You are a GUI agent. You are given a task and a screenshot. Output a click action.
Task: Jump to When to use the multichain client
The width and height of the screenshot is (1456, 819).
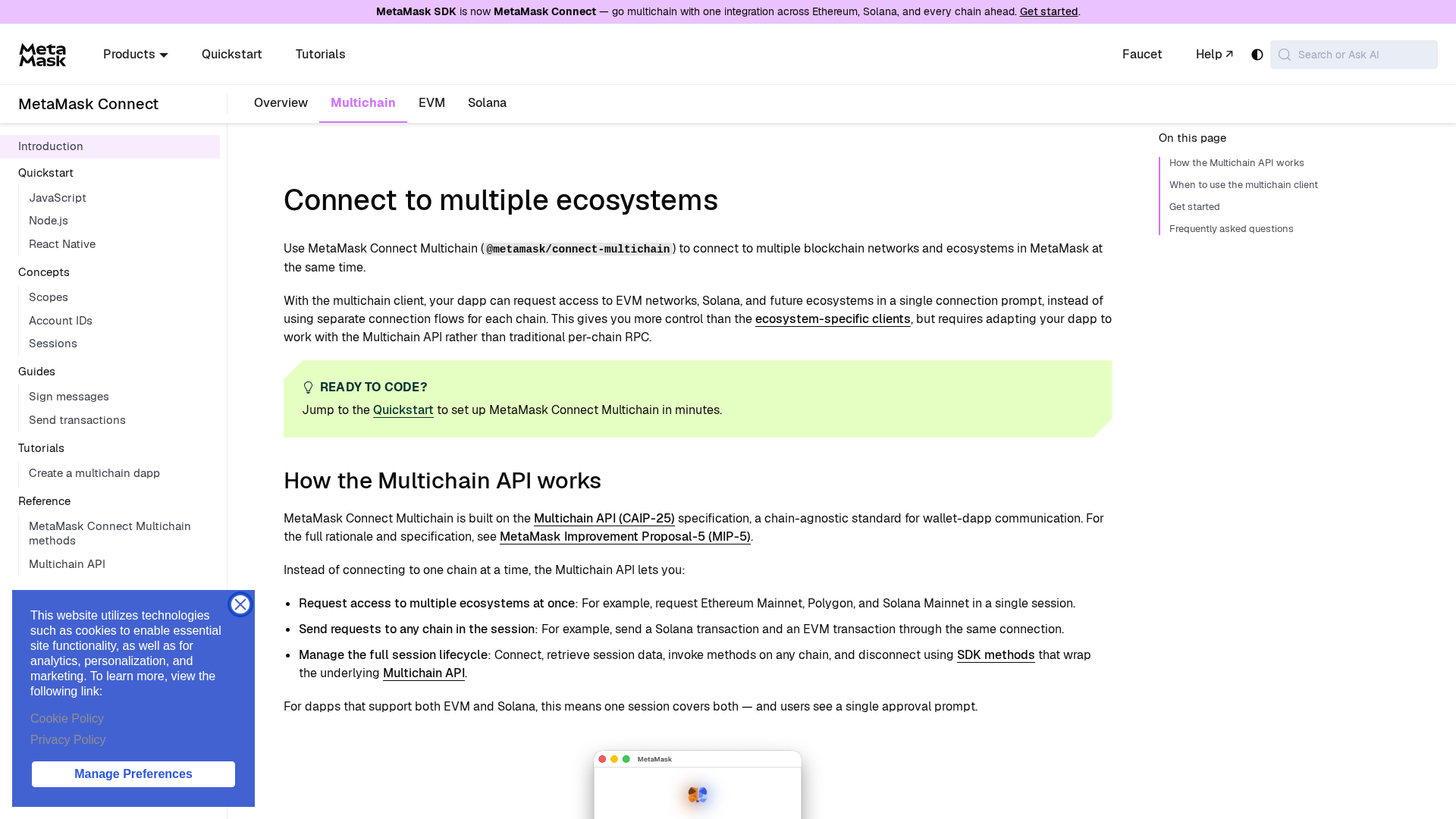(1244, 185)
